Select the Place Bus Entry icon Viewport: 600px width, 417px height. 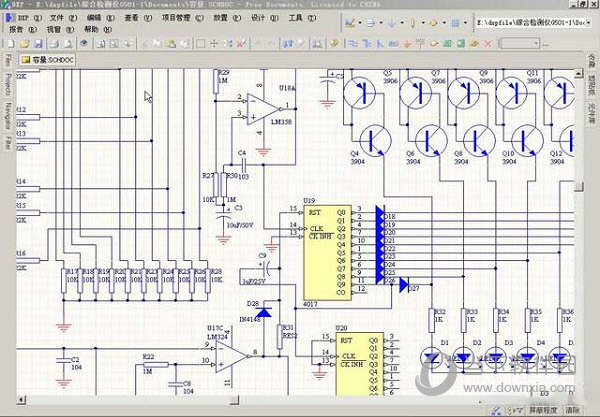(380, 44)
